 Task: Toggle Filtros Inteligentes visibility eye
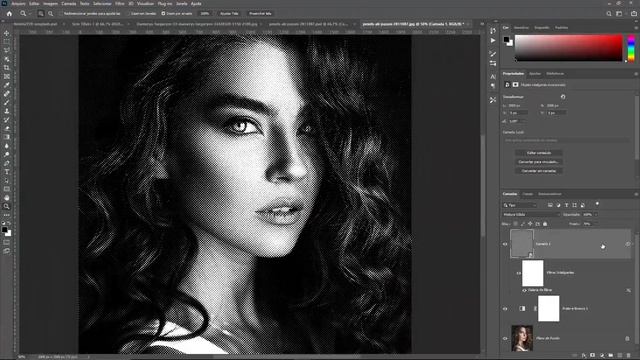click(518, 273)
